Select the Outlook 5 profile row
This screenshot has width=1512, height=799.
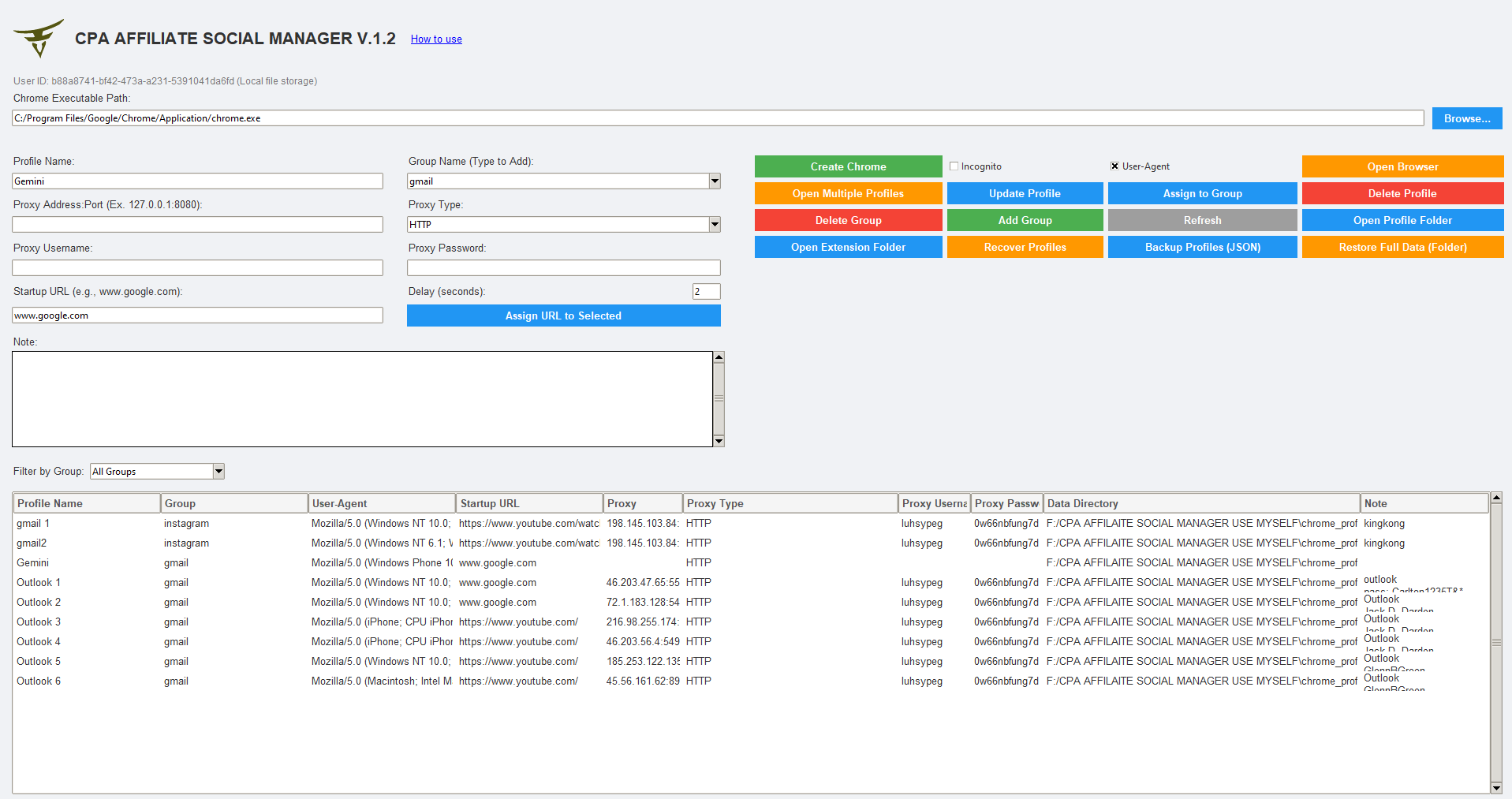(751, 661)
